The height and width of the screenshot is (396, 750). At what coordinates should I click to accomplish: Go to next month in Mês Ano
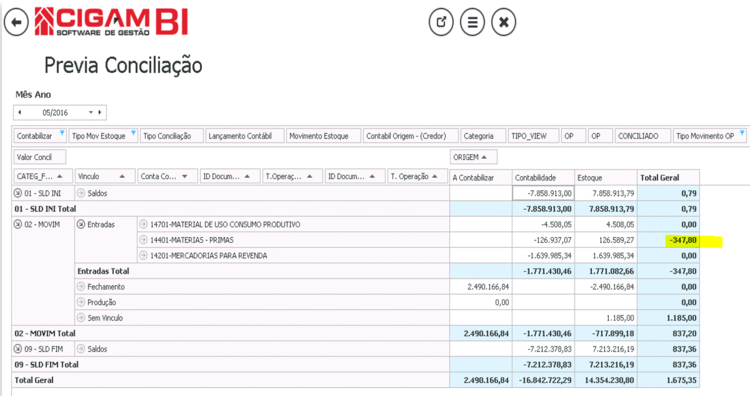(99, 112)
